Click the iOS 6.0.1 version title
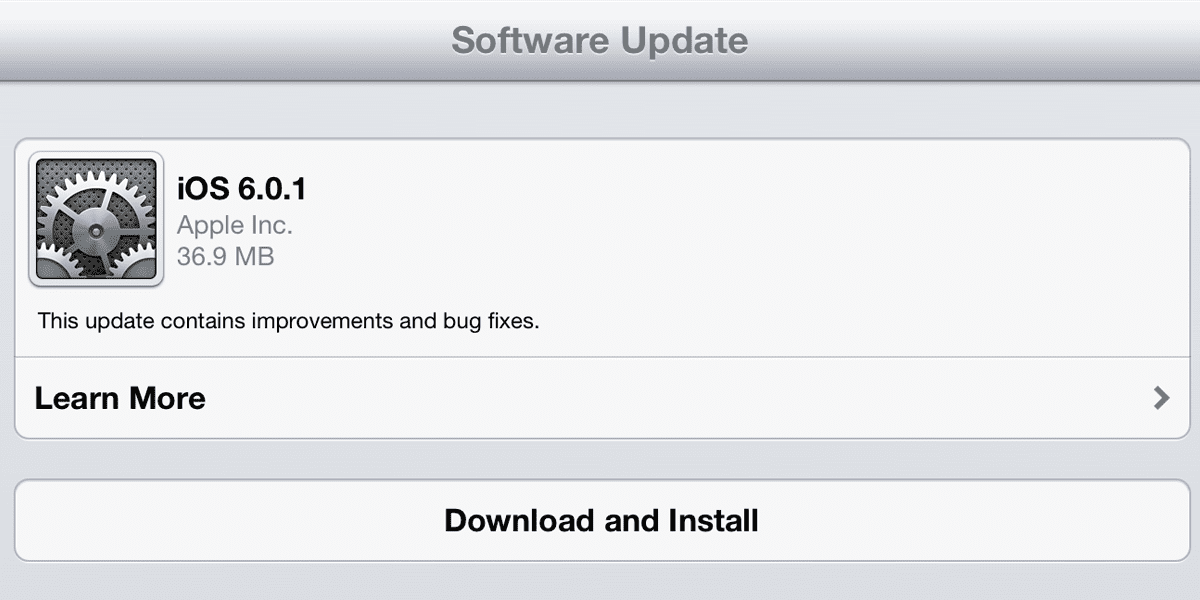 241,188
